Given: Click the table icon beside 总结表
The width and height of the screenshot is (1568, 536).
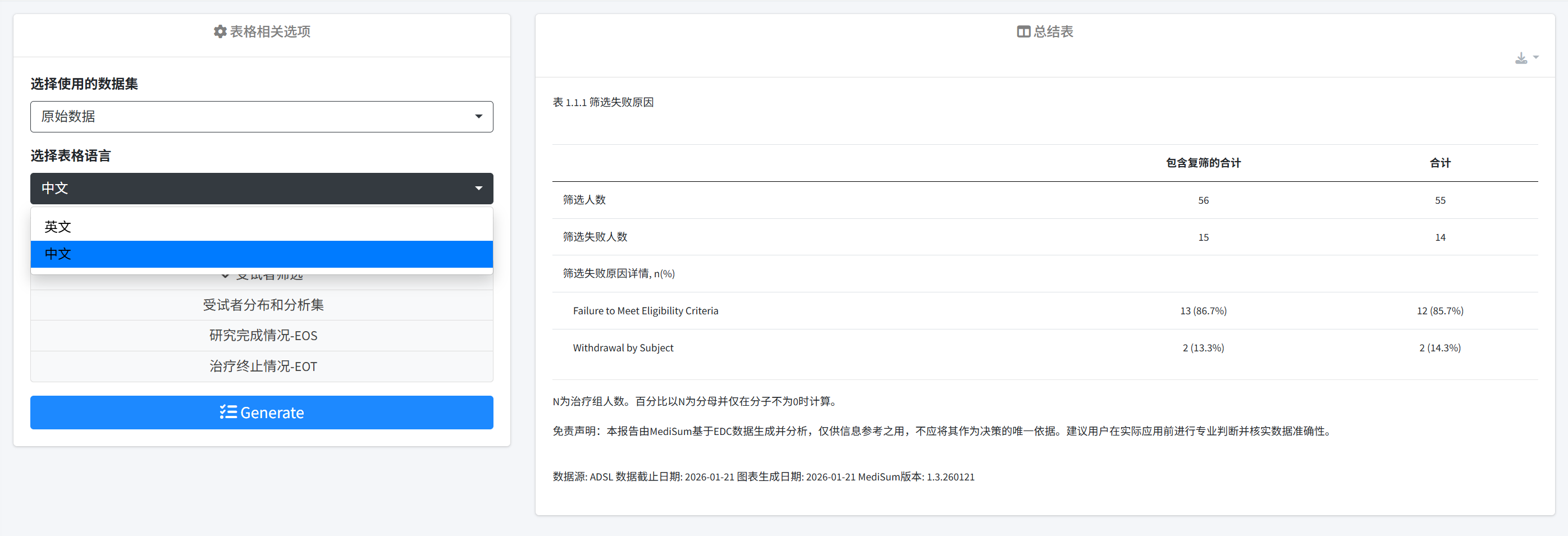Looking at the screenshot, I should (x=1023, y=31).
